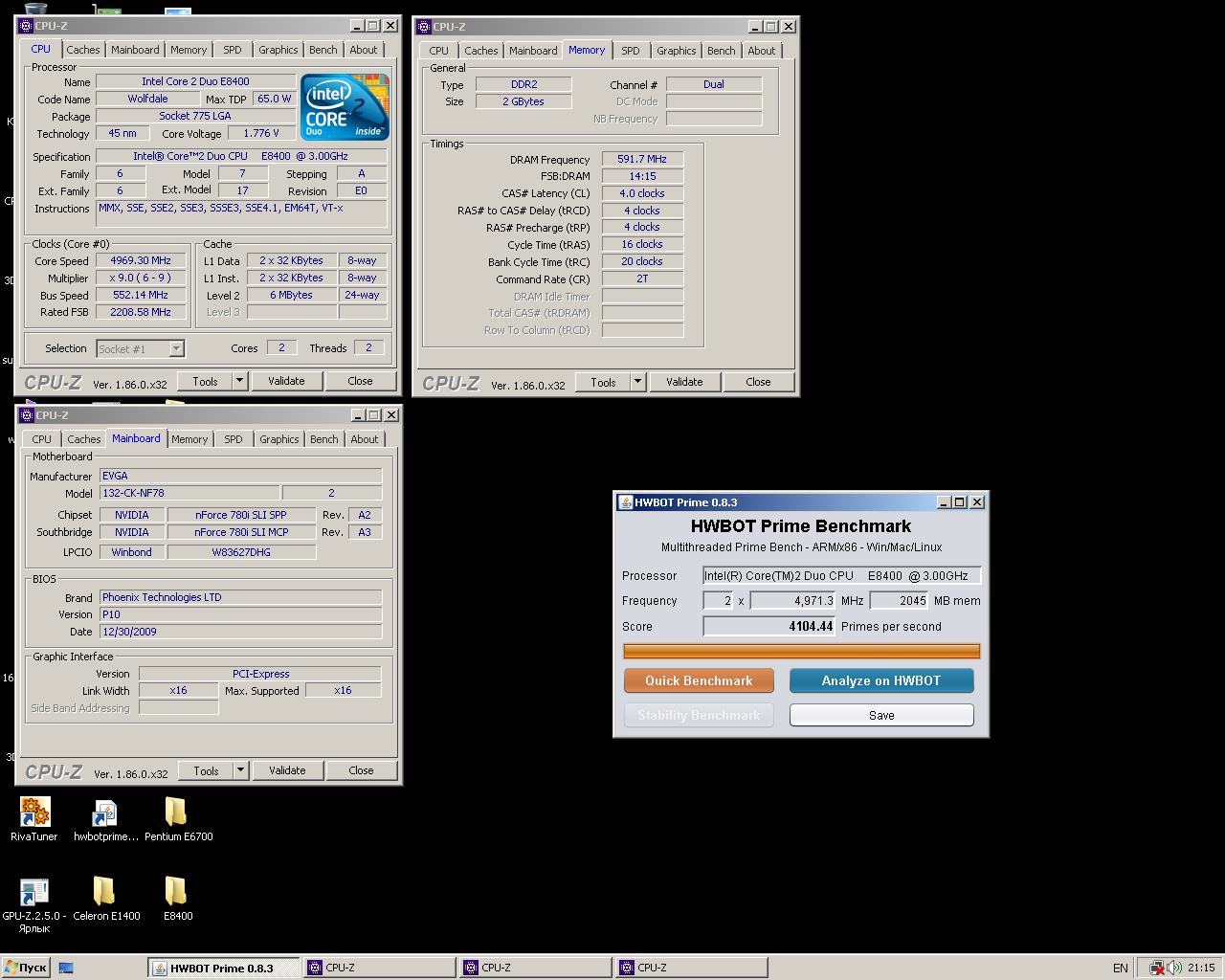The height and width of the screenshot is (980, 1225).
Task: Click the Wolfdale code name value
Action: click(147, 99)
